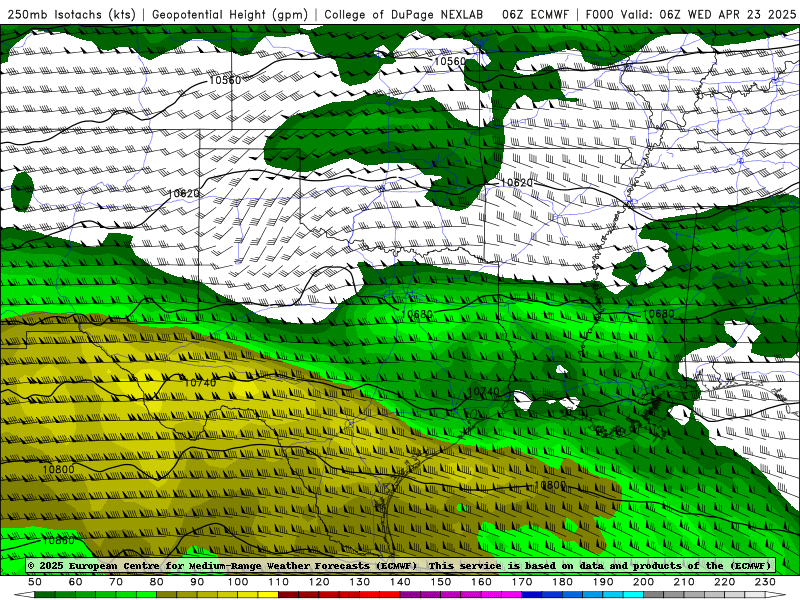Click the 160 value on color scale
The width and height of the screenshot is (800, 600).
[x=481, y=582]
